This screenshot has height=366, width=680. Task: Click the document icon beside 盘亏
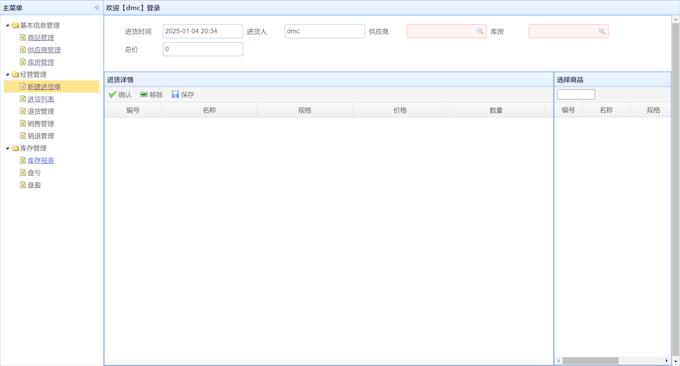(23, 173)
